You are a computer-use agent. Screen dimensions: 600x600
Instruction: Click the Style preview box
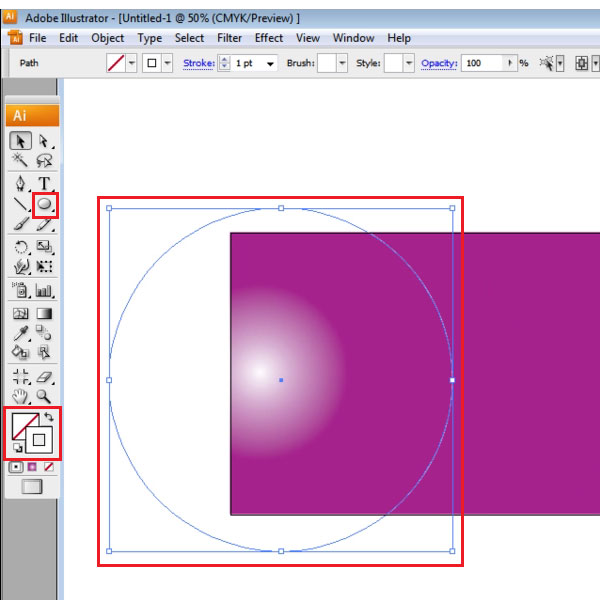tap(394, 63)
